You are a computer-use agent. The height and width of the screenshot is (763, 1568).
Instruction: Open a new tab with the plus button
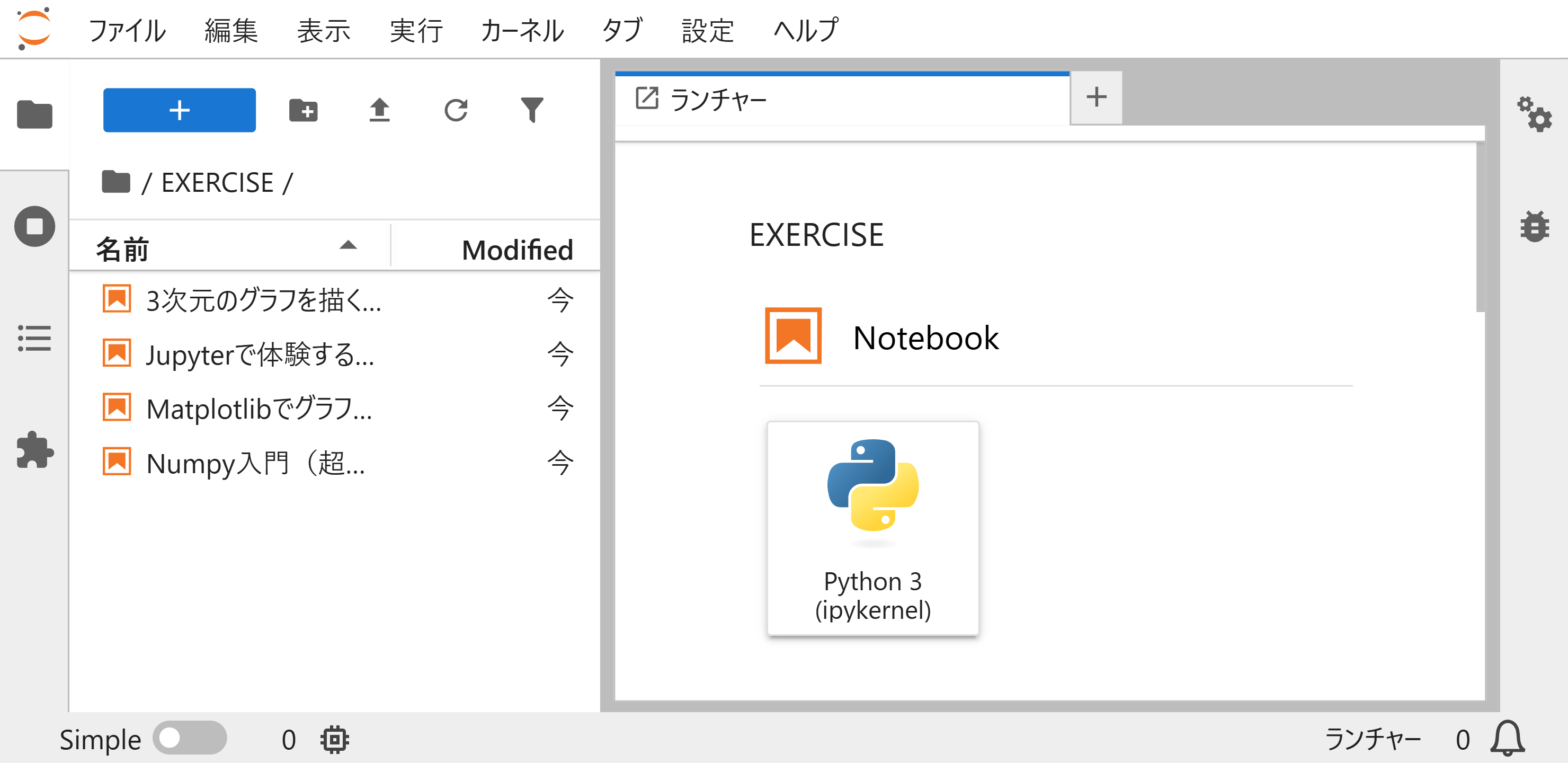pos(1095,97)
